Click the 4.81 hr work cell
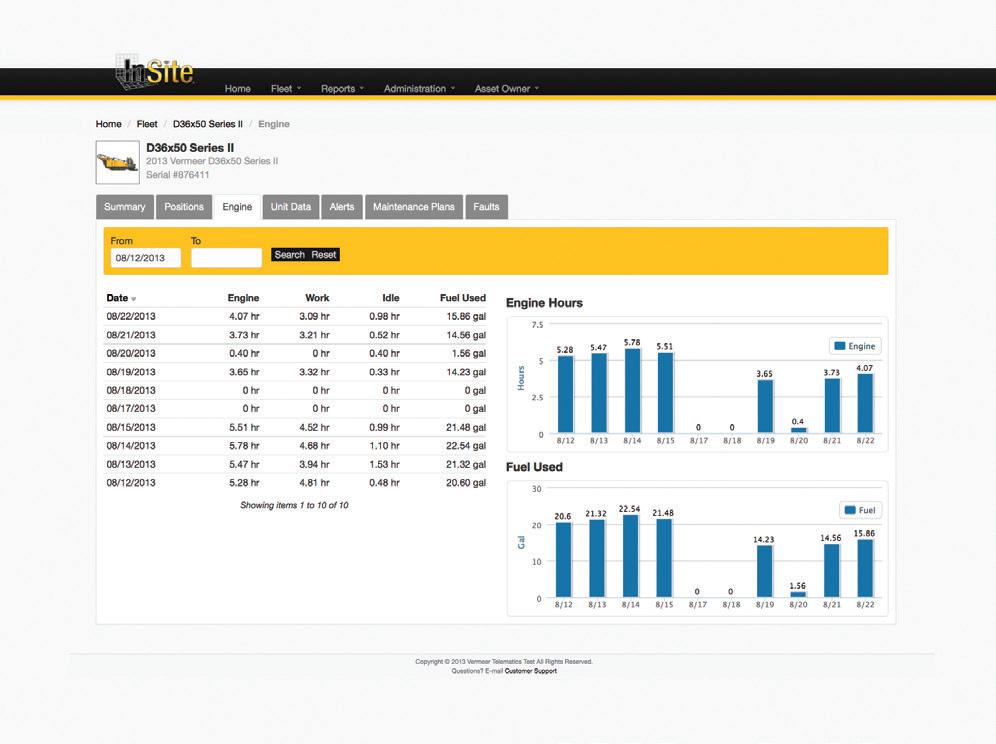This screenshot has width=996, height=744. pos(314,482)
